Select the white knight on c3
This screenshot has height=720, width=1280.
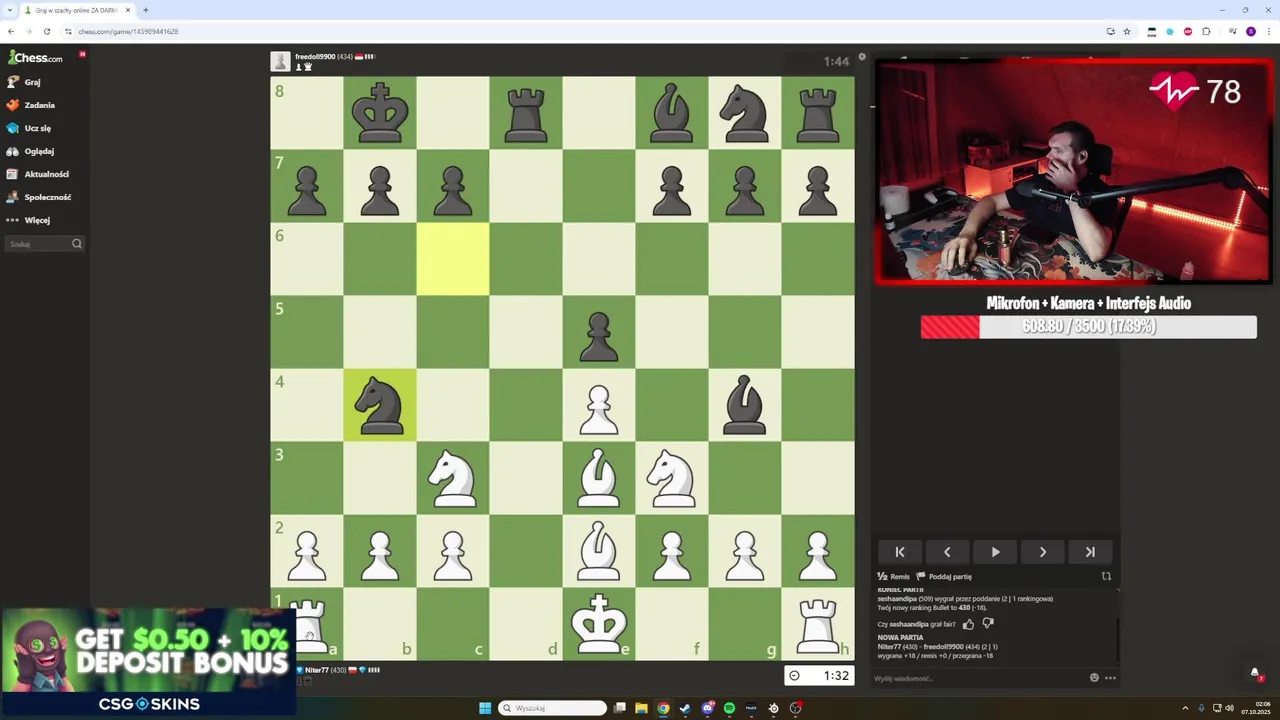pyautogui.click(x=453, y=478)
